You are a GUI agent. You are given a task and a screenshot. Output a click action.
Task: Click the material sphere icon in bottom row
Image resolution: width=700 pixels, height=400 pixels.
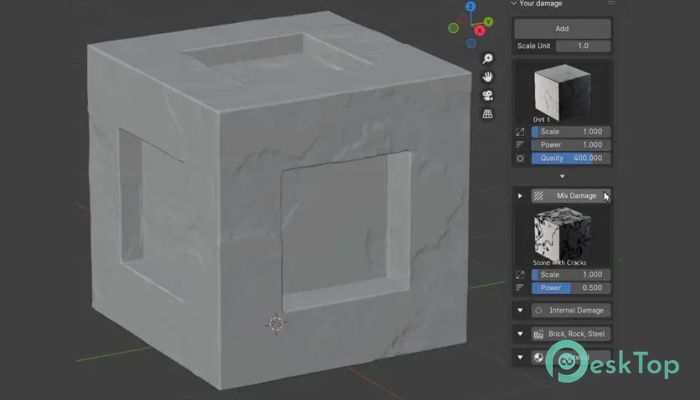click(539, 357)
